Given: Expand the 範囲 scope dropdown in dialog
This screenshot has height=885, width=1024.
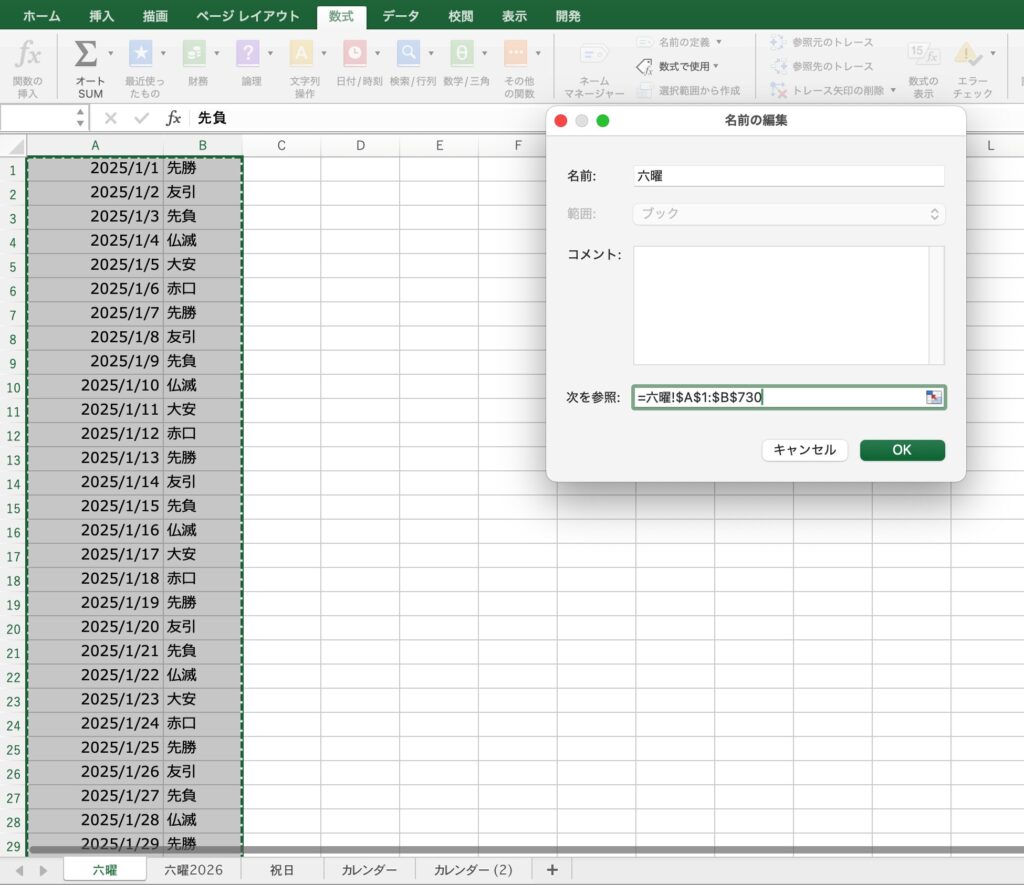Looking at the screenshot, I should 789,215.
